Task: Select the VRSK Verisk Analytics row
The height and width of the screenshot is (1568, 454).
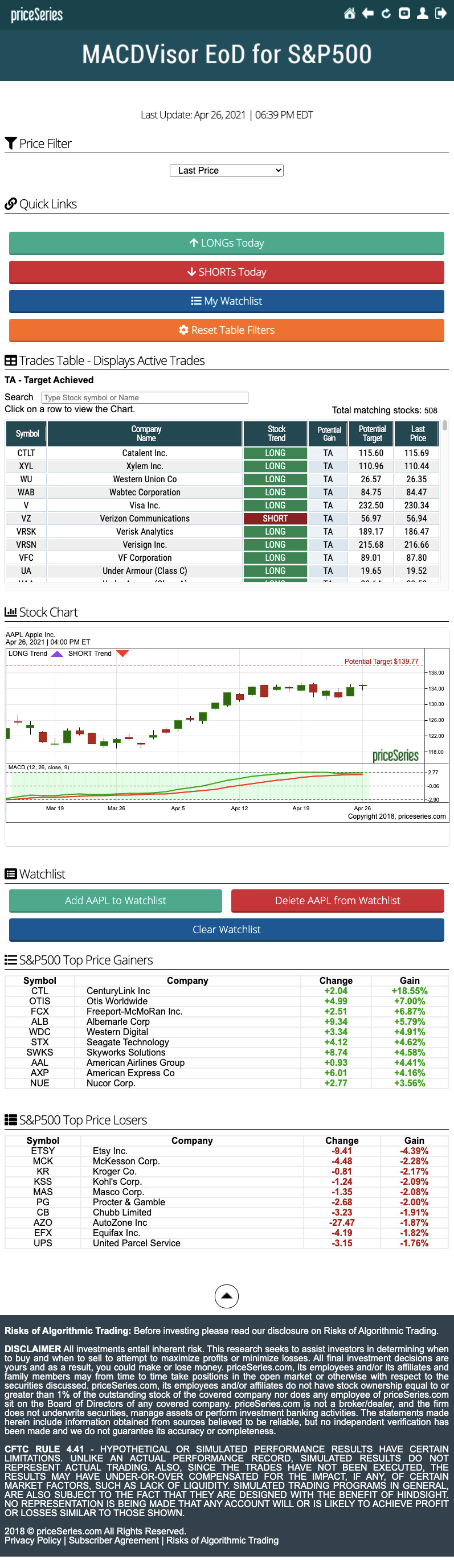Action: pyautogui.click(x=222, y=531)
